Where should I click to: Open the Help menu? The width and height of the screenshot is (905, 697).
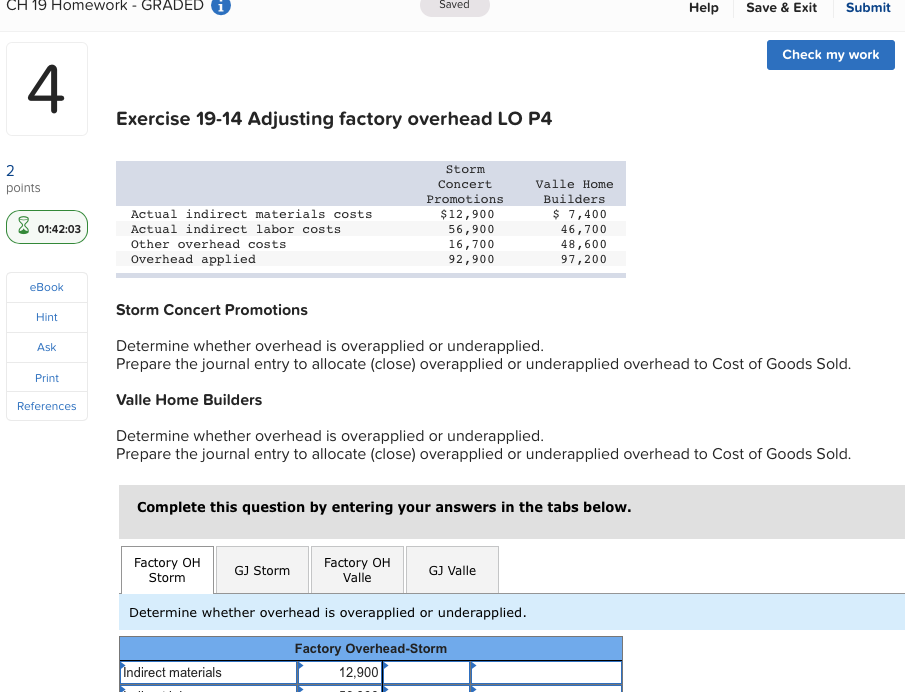click(x=703, y=7)
